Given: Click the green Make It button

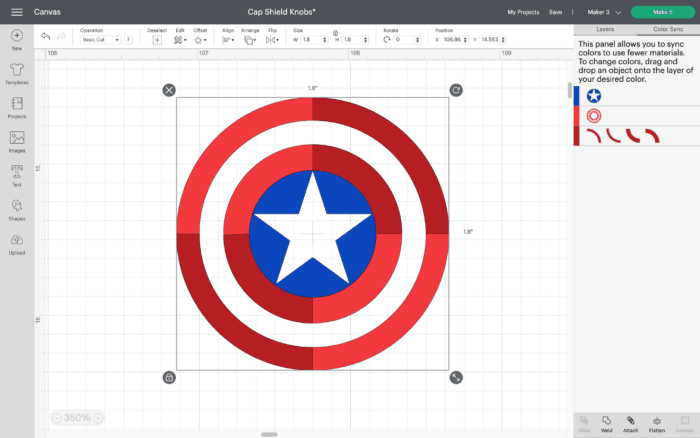Looking at the screenshot, I should [x=662, y=12].
